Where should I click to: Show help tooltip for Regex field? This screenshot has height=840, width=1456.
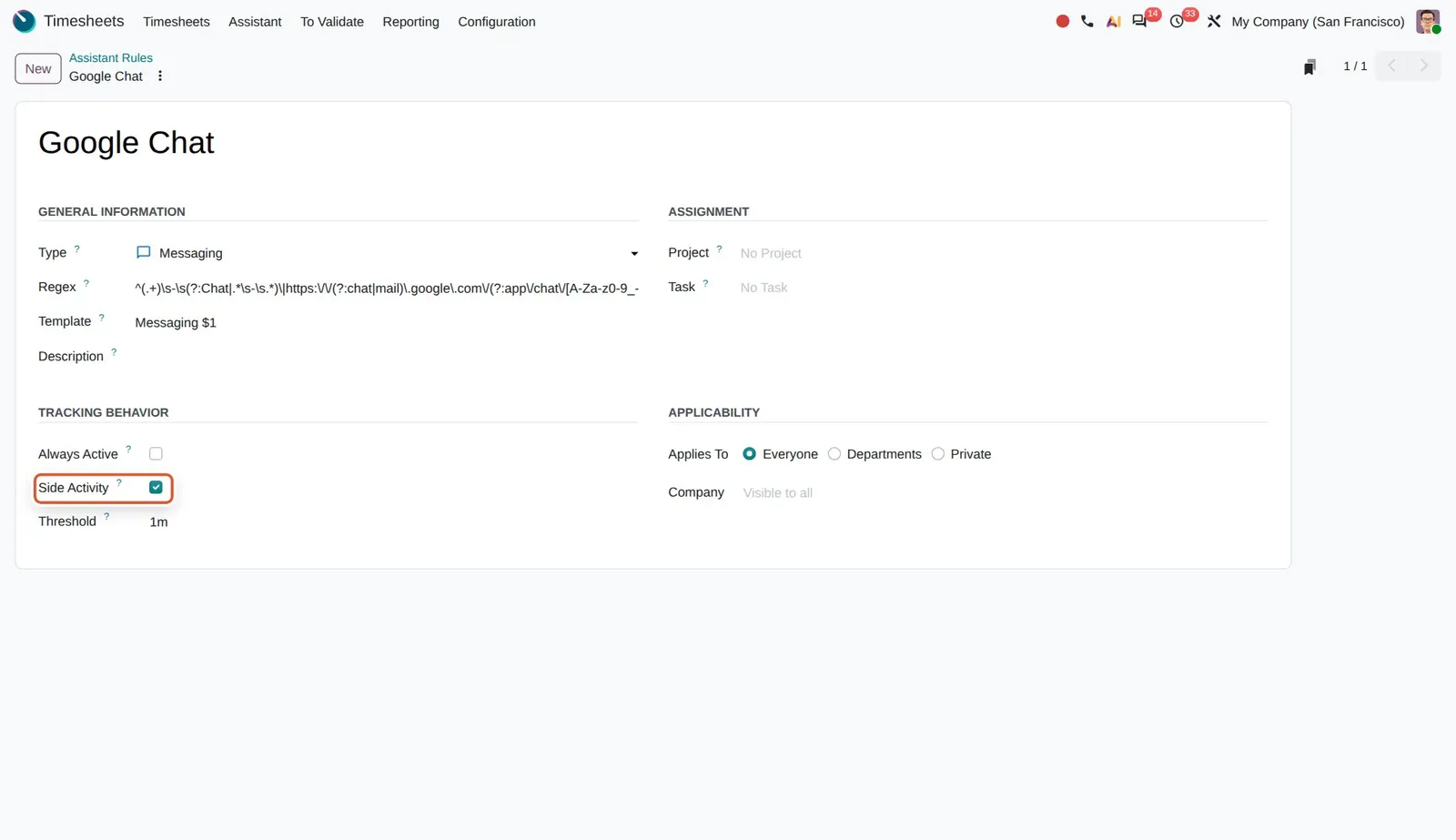tap(86, 283)
